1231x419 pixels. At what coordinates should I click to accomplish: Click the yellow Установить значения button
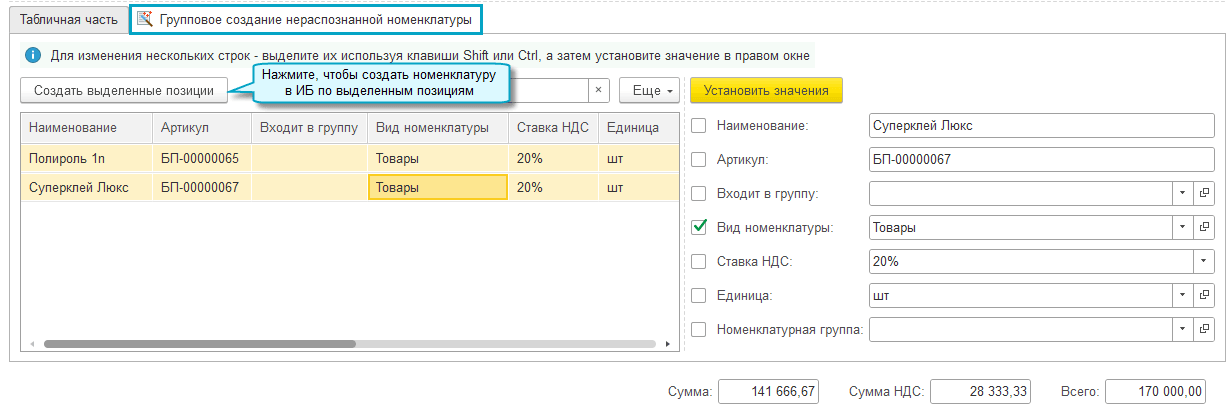[766, 90]
